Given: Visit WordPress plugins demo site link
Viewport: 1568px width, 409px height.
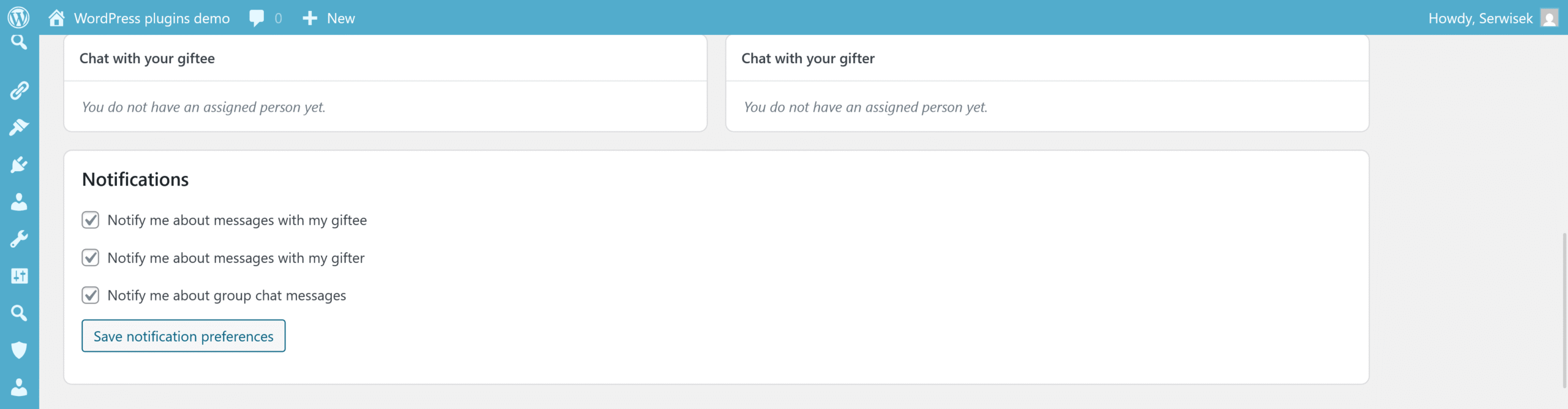Looking at the screenshot, I should tap(151, 18).
